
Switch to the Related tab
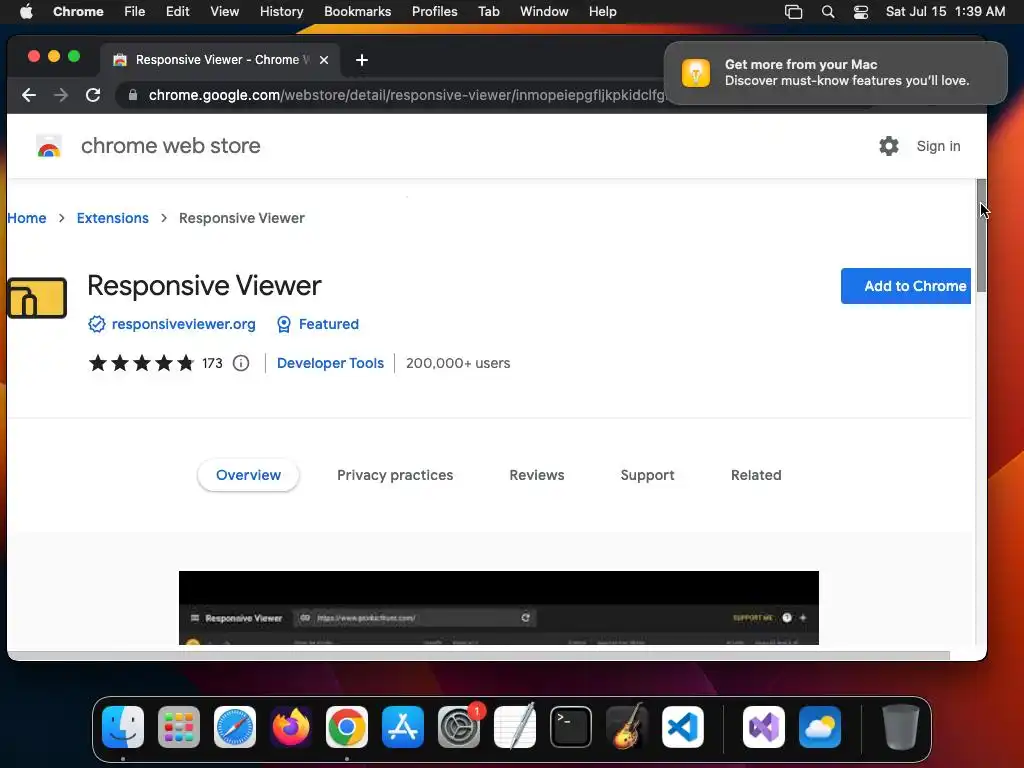pos(756,475)
